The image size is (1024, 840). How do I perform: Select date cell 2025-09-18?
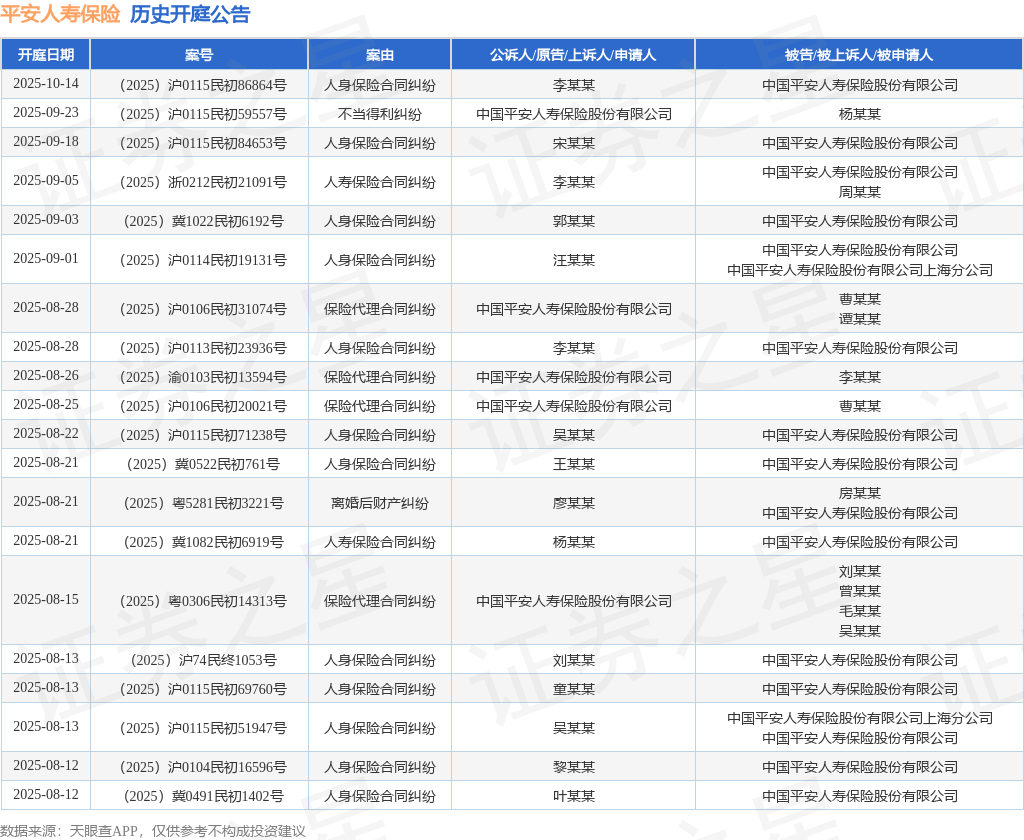pos(46,142)
